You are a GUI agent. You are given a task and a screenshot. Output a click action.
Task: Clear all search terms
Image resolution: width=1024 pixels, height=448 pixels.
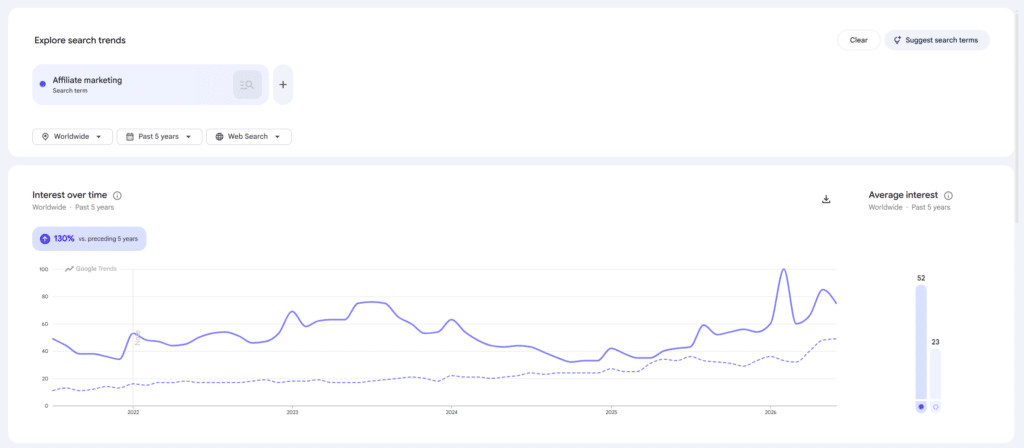click(859, 40)
